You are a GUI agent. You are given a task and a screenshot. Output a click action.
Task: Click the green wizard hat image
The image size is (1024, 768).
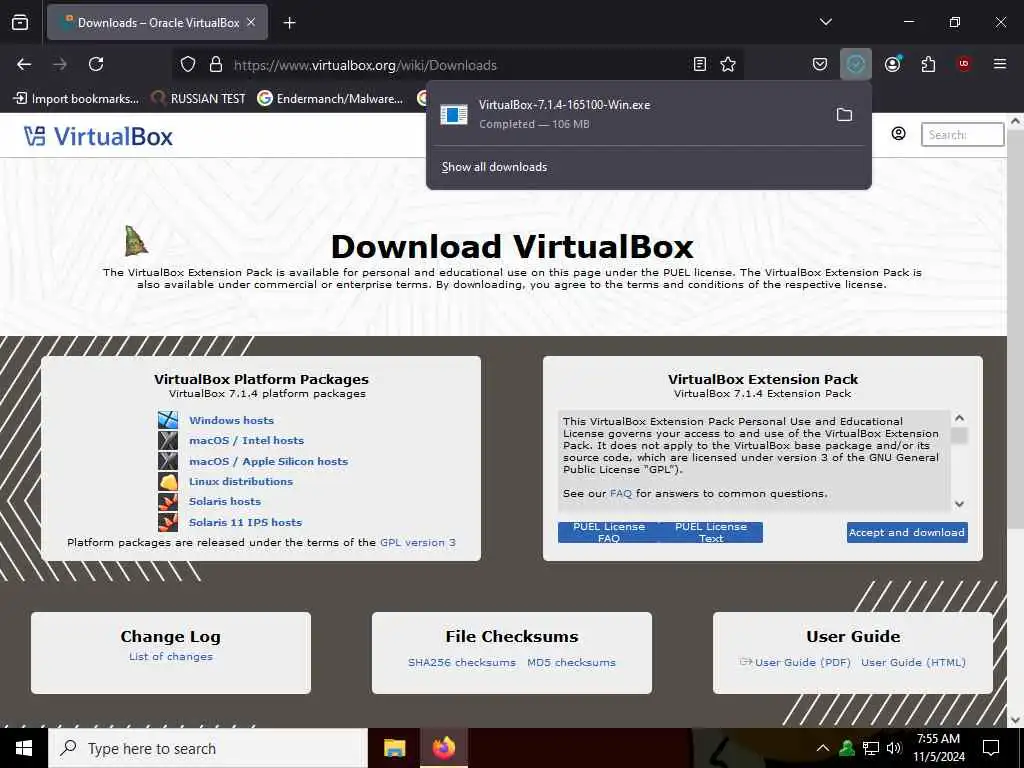pos(136,240)
